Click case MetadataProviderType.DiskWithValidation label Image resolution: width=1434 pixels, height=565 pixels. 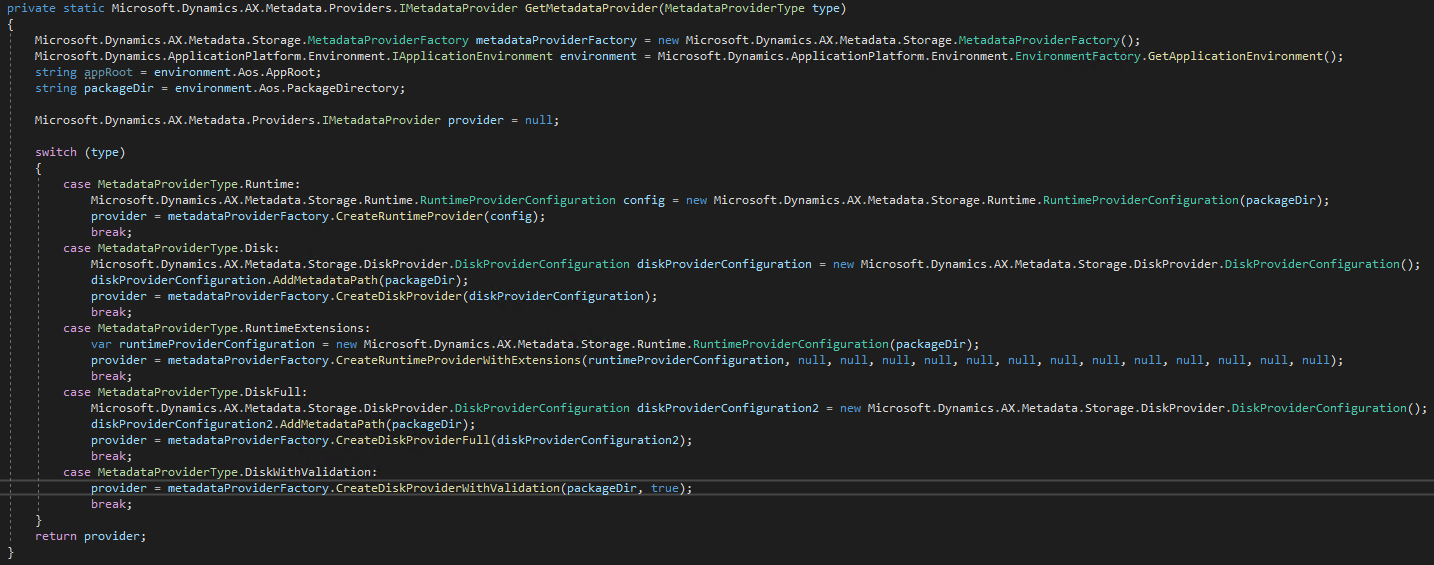pos(220,472)
